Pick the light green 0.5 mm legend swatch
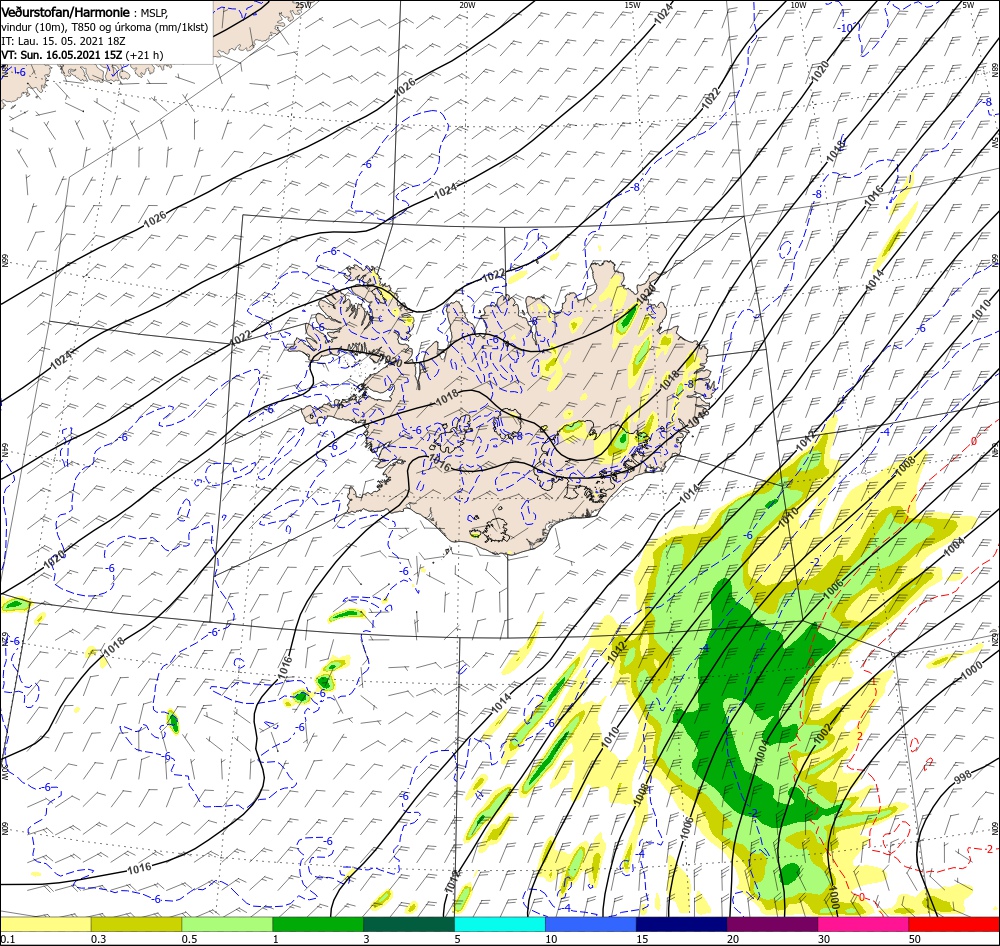 pyautogui.click(x=227, y=924)
